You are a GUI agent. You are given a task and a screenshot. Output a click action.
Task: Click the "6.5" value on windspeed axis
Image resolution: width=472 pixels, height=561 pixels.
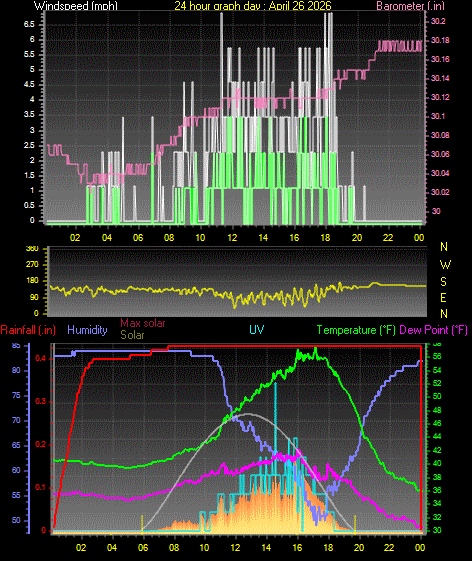tap(29, 24)
